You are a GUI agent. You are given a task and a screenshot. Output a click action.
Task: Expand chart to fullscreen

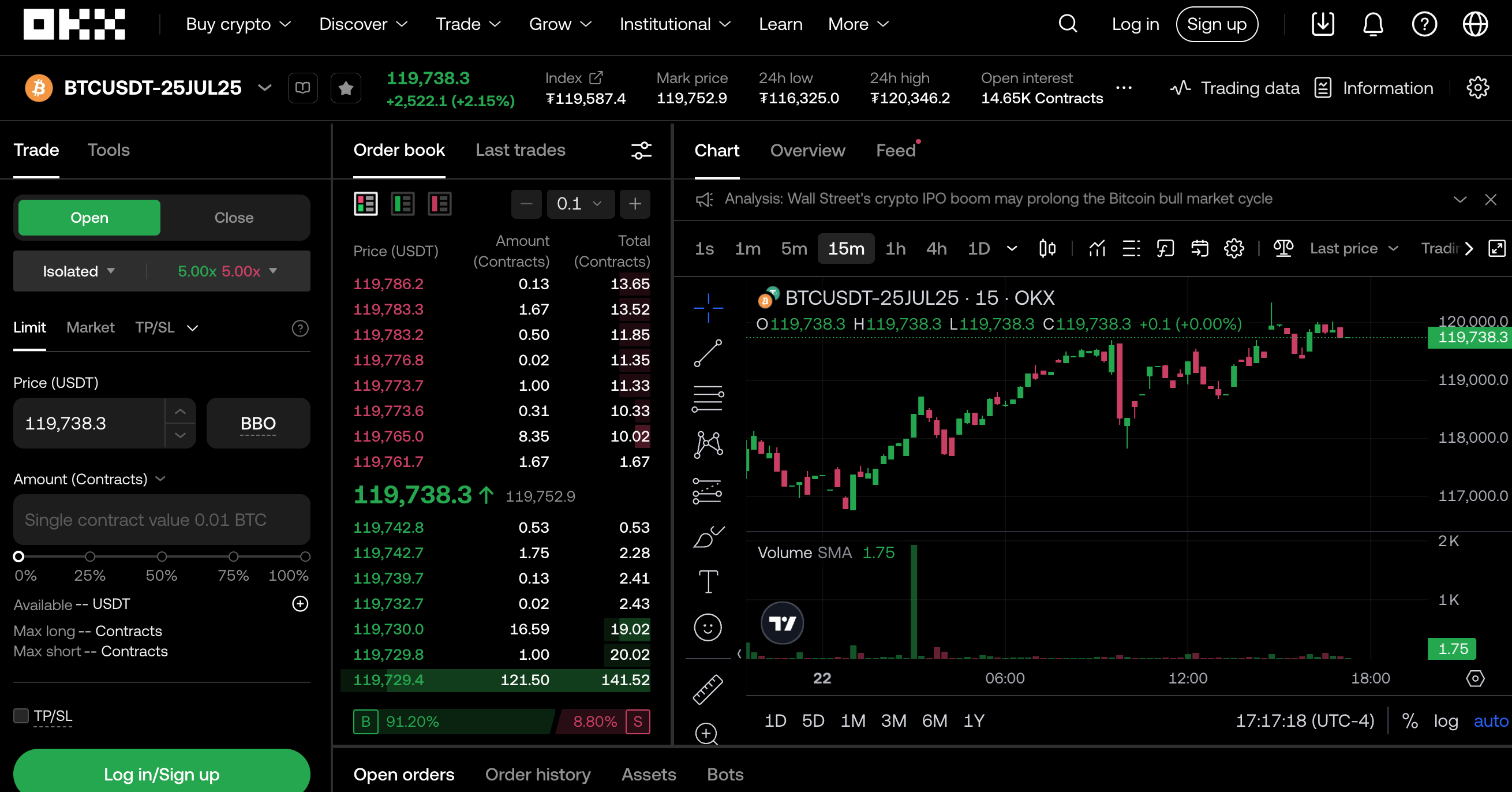pos(1497,248)
